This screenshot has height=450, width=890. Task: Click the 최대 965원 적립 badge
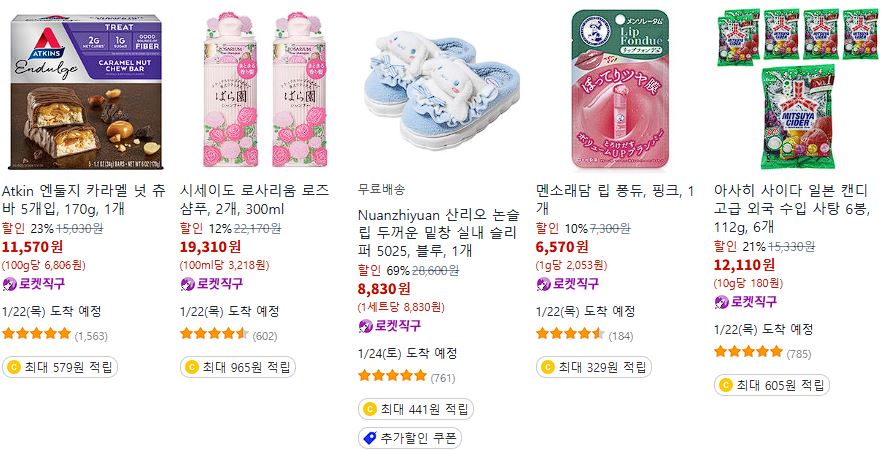[238, 367]
